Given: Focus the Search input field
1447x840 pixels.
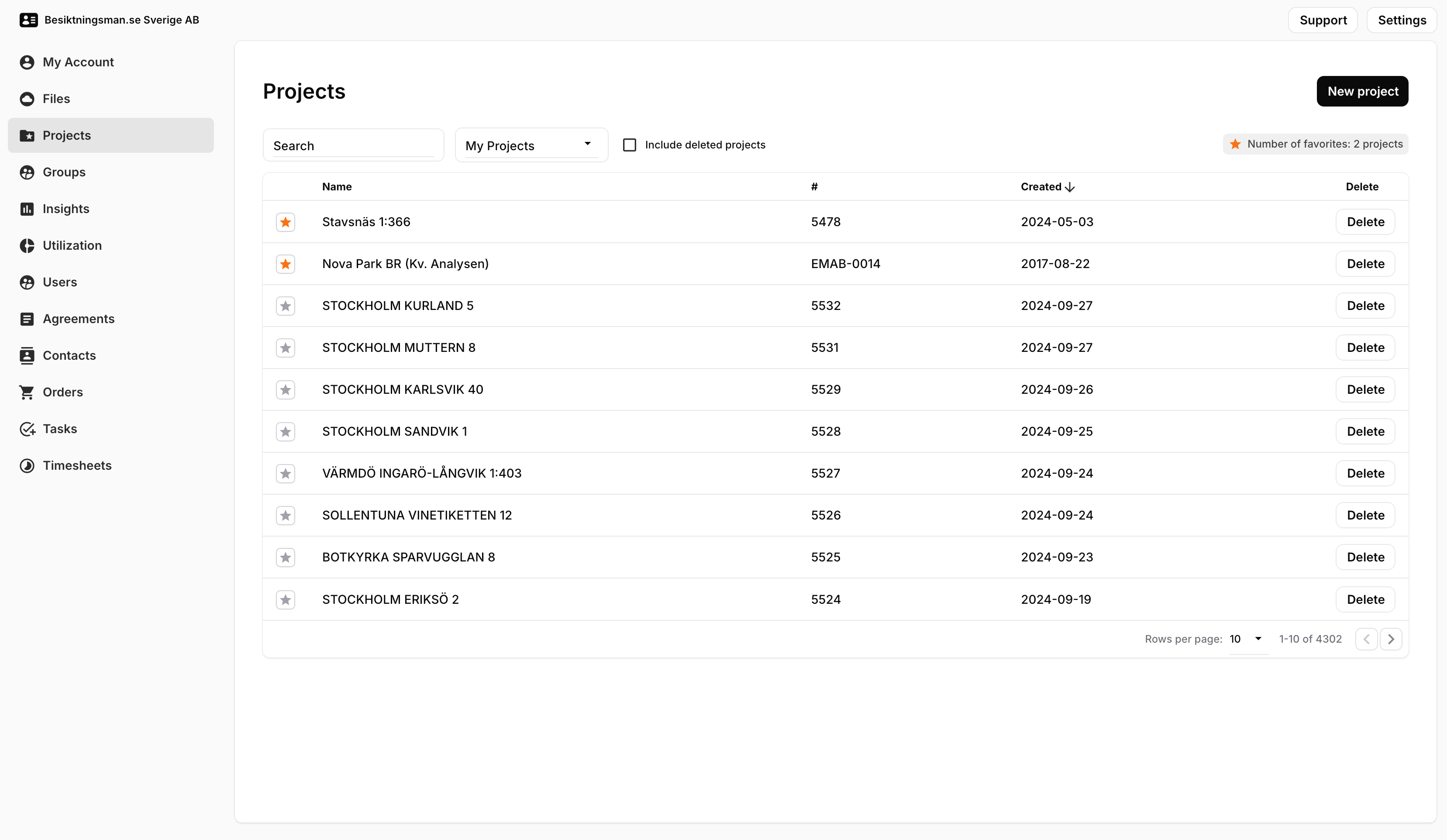Looking at the screenshot, I should (352, 146).
